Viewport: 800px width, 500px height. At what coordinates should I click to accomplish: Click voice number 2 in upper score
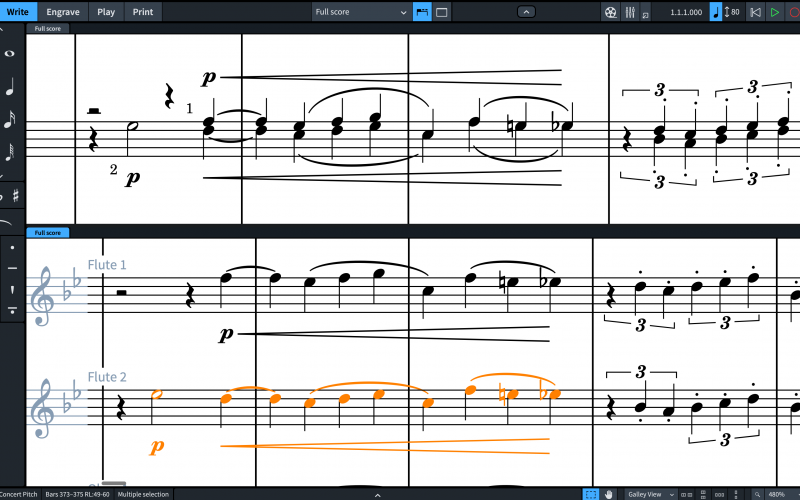click(113, 169)
